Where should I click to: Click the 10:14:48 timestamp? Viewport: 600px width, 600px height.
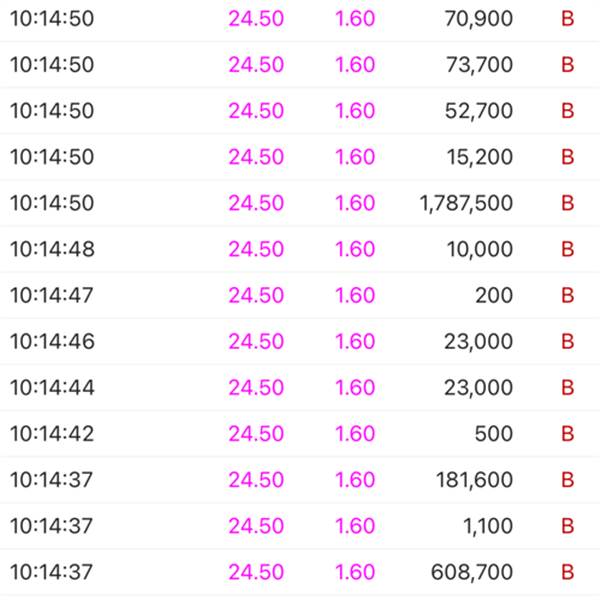(52, 249)
